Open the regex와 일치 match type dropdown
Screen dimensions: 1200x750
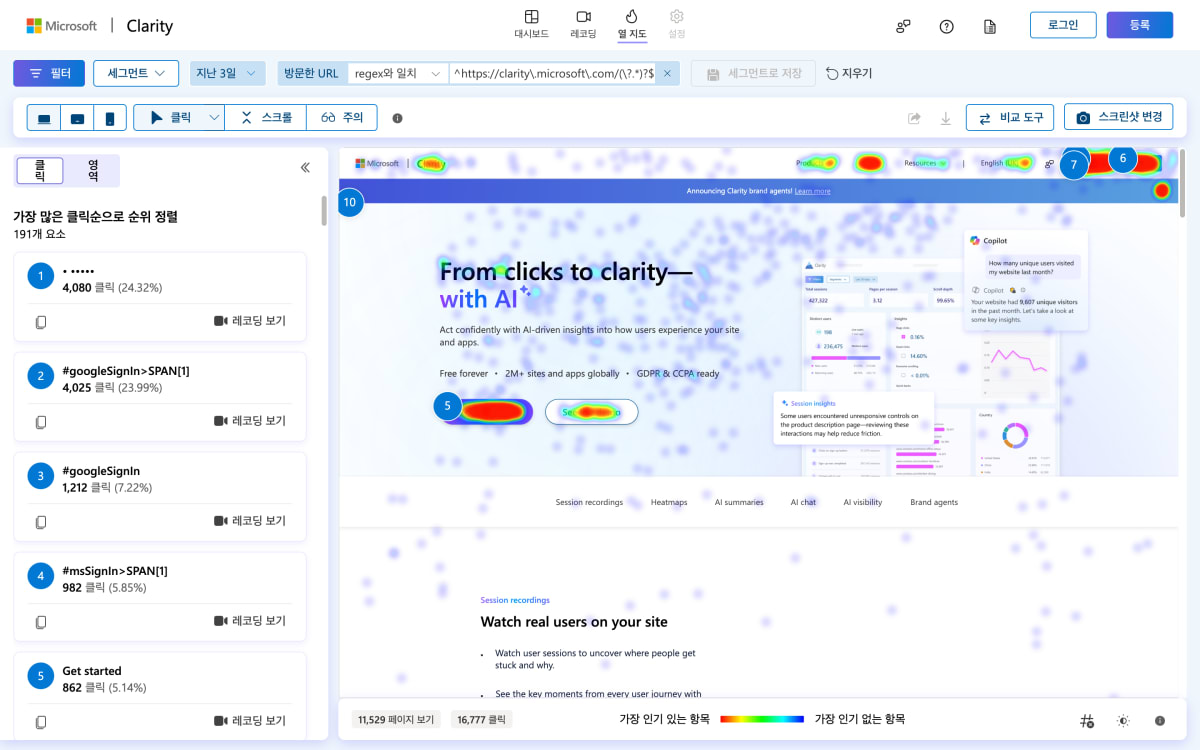tap(397, 73)
